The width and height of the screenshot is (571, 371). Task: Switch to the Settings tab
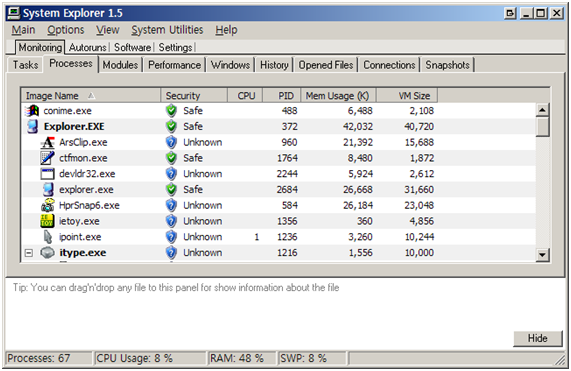point(175,47)
